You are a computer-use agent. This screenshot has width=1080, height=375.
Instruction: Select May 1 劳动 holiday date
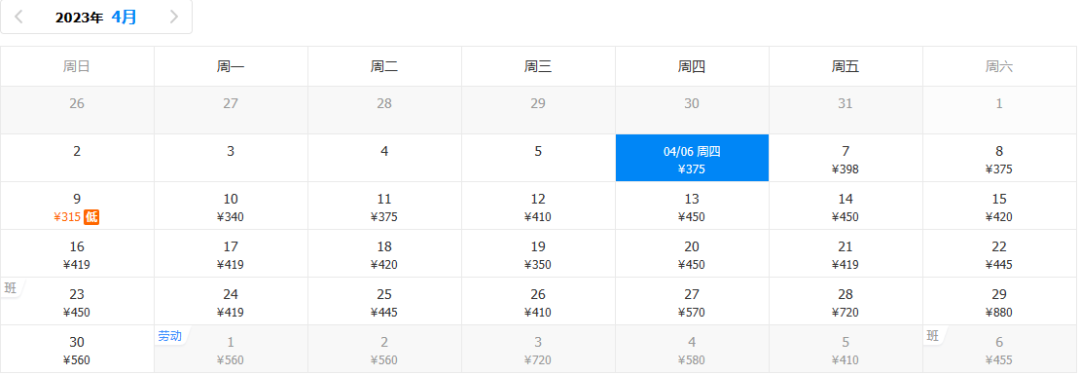231,348
